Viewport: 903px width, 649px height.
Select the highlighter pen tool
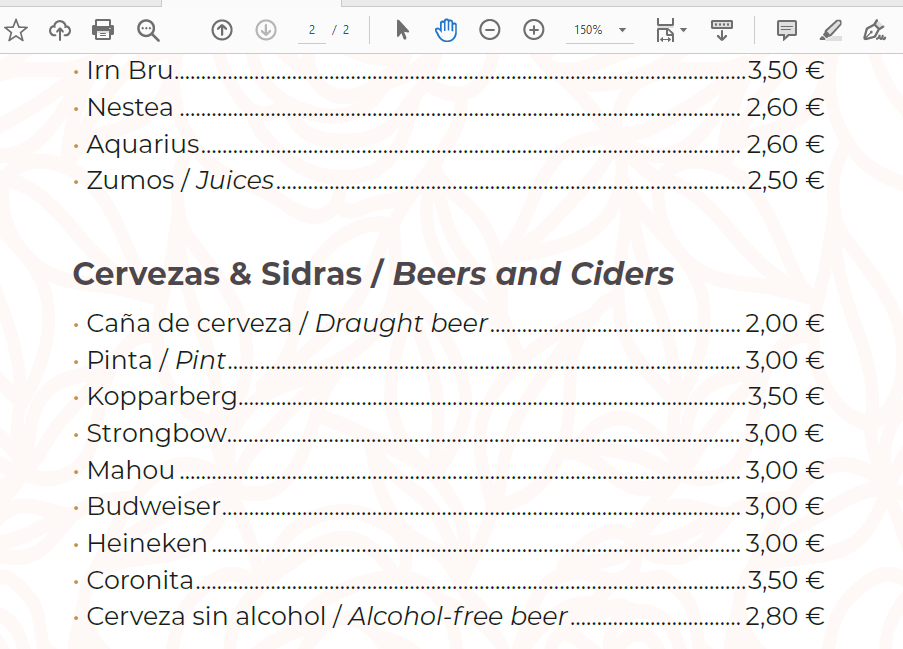830,30
